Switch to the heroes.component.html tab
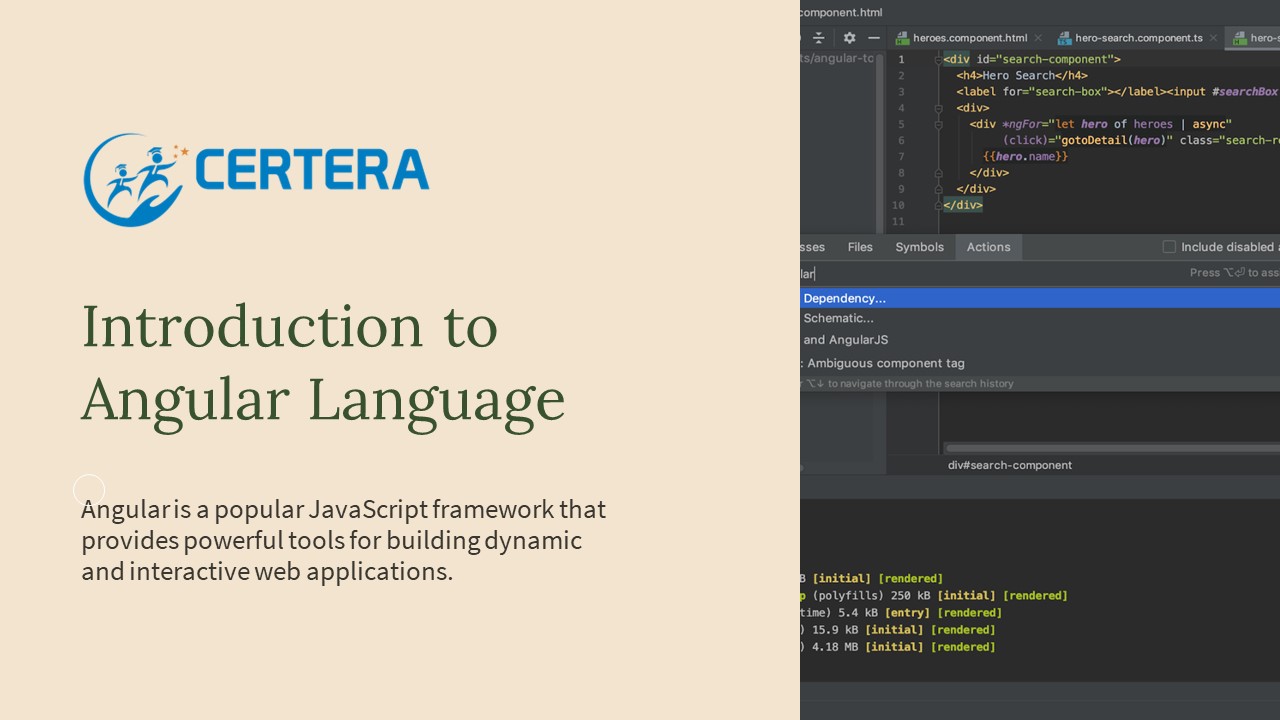The height and width of the screenshot is (720, 1280). click(969, 38)
